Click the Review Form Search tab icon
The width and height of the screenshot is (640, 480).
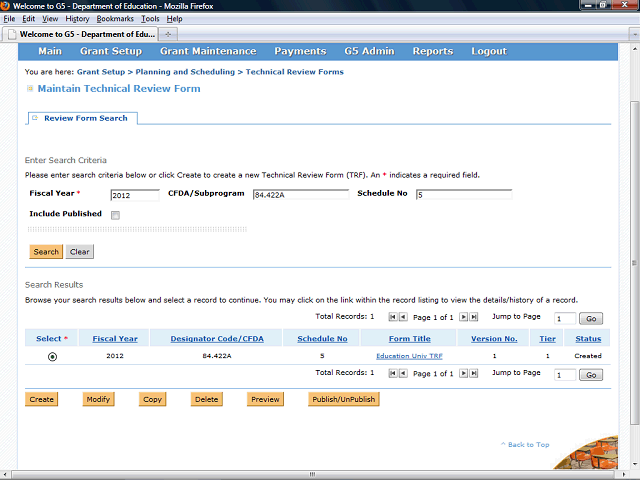click(35, 118)
